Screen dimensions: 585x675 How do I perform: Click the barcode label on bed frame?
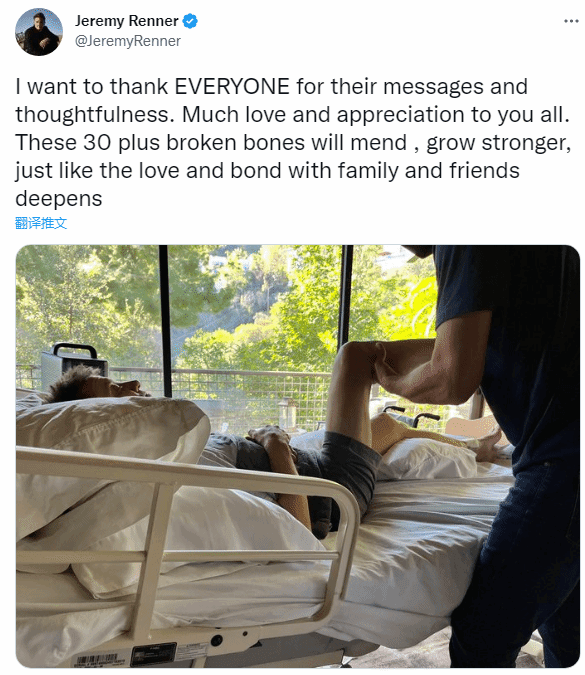[97, 660]
